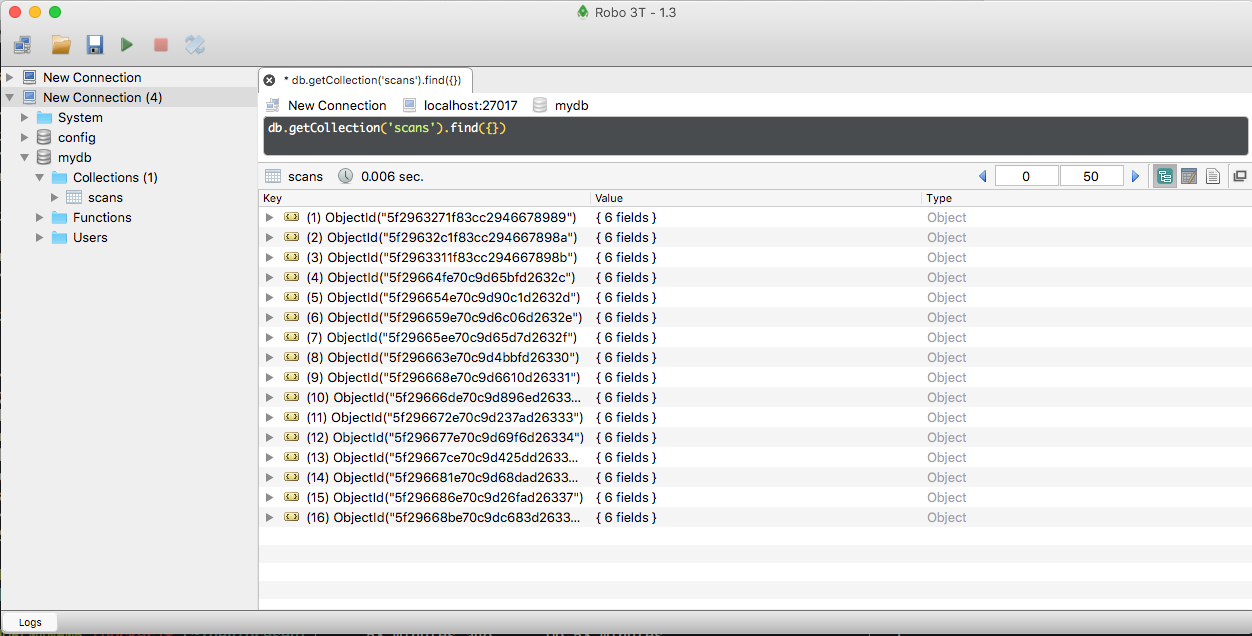Click the Functions folder icon
Screen dimensions: 1252x636
point(59,217)
